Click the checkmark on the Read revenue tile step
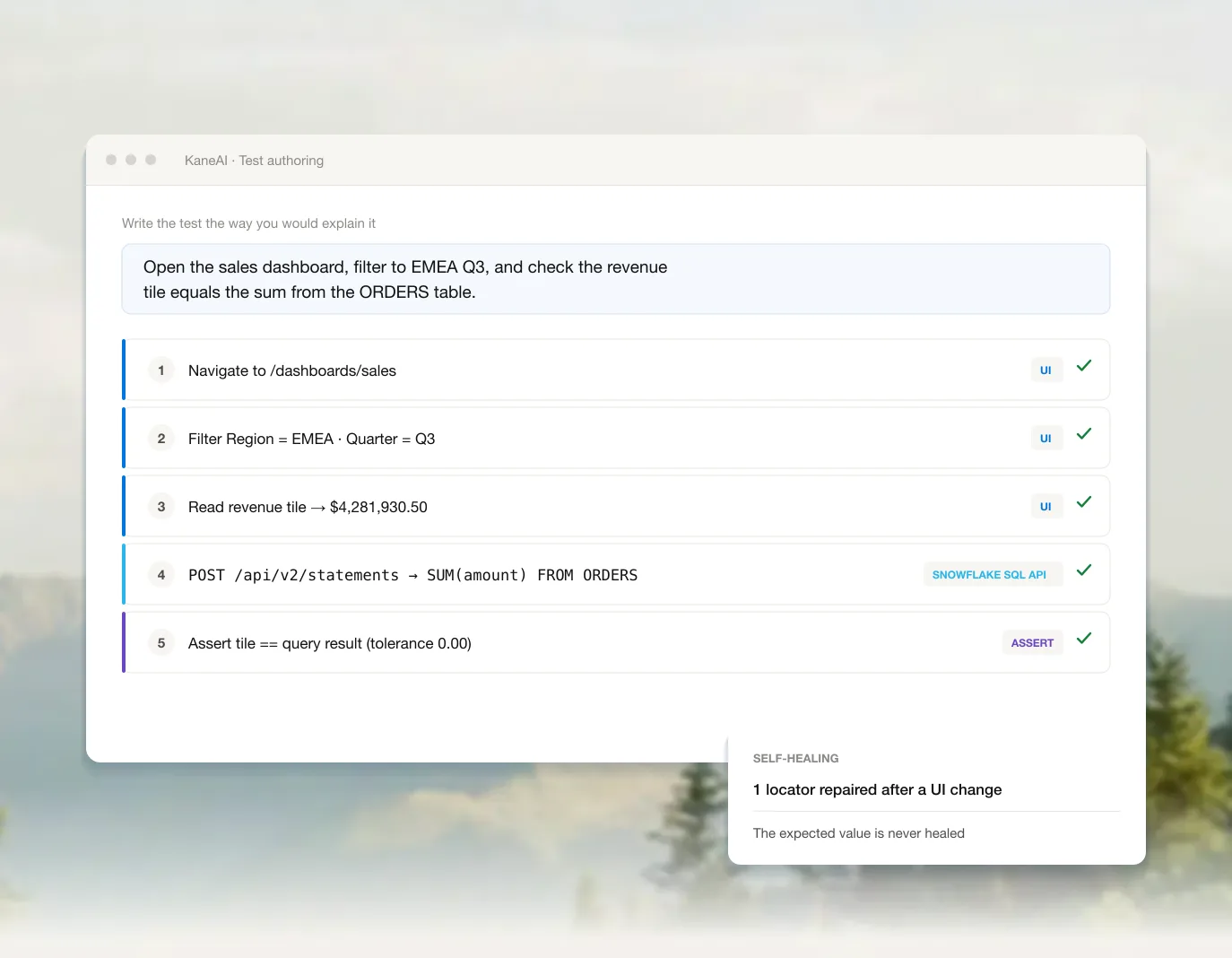The height and width of the screenshot is (958, 1232). tap(1084, 502)
